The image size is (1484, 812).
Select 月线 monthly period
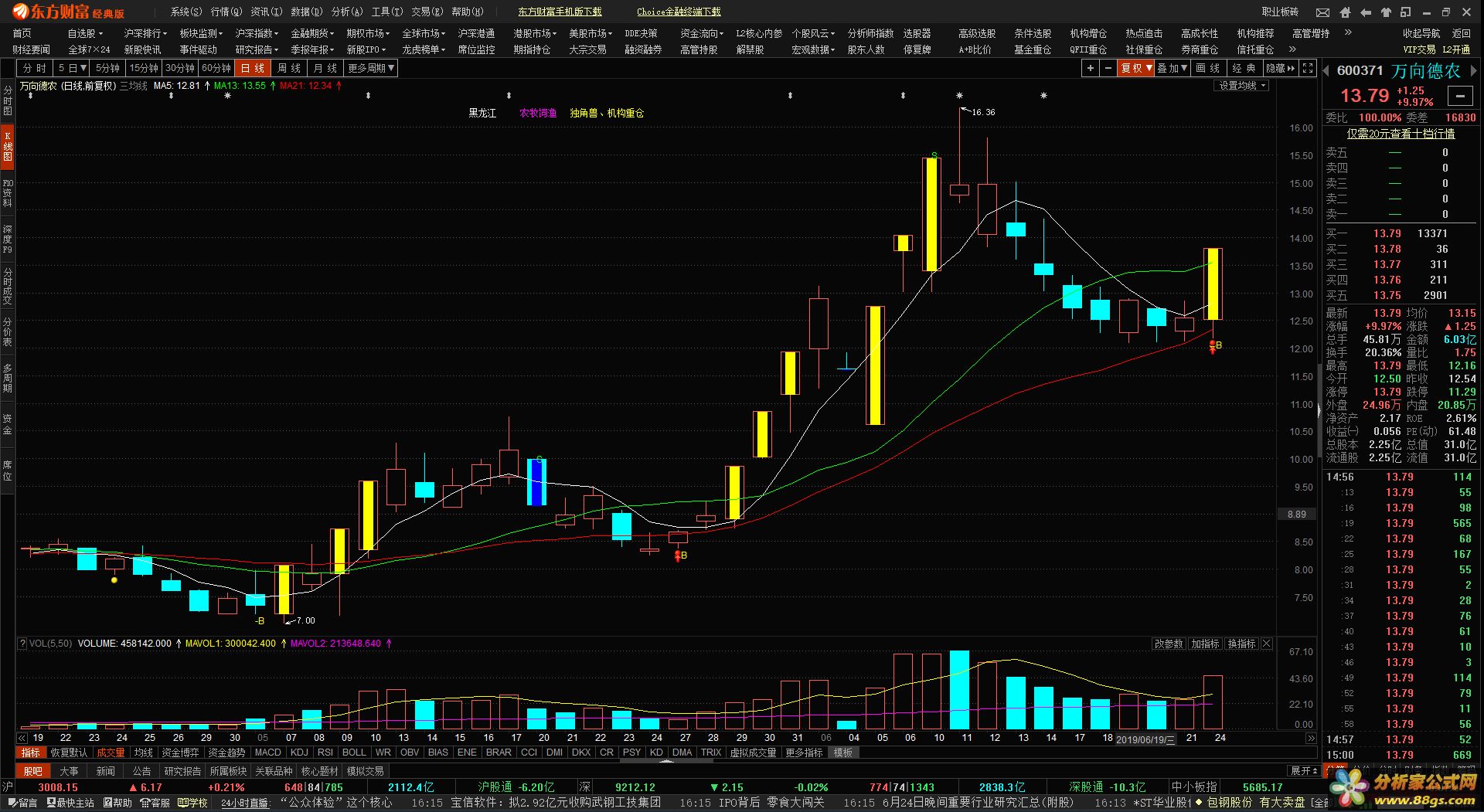(325, 68)
